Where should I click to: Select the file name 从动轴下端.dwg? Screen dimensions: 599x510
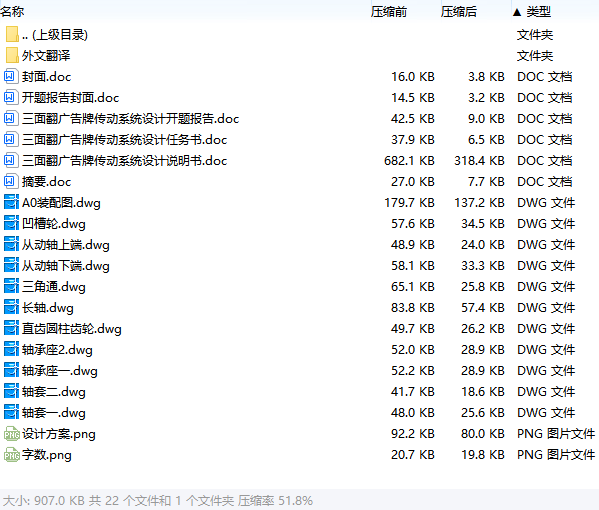[x=65, y=266]
